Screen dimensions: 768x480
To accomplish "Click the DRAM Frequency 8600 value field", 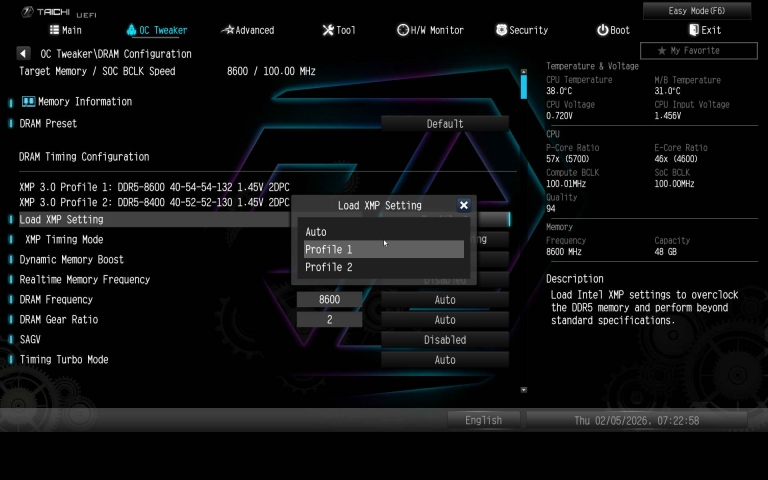I will click(329, 300).
